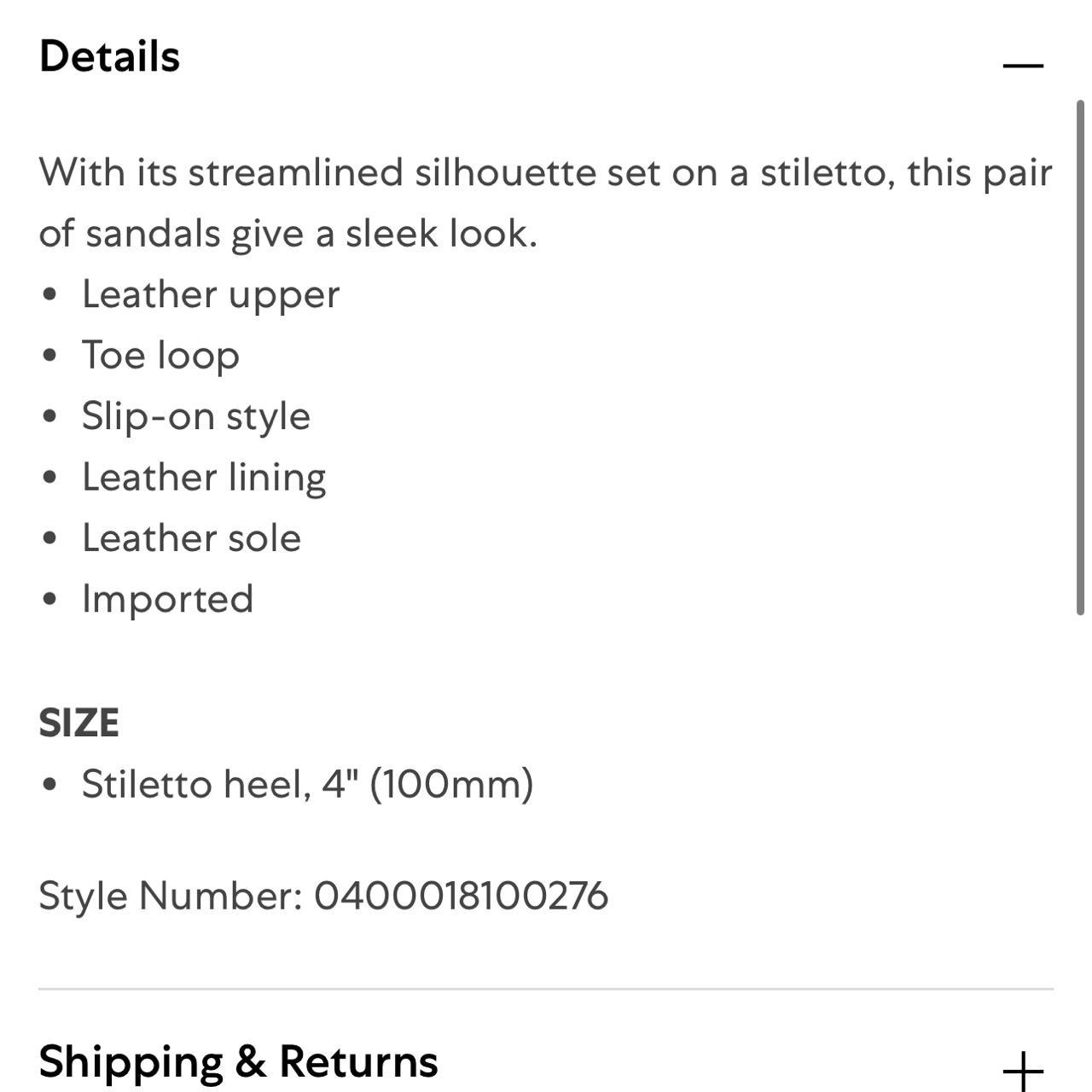
Task: Collapse Details section using minus icon
Action: tap(1023, 65)
